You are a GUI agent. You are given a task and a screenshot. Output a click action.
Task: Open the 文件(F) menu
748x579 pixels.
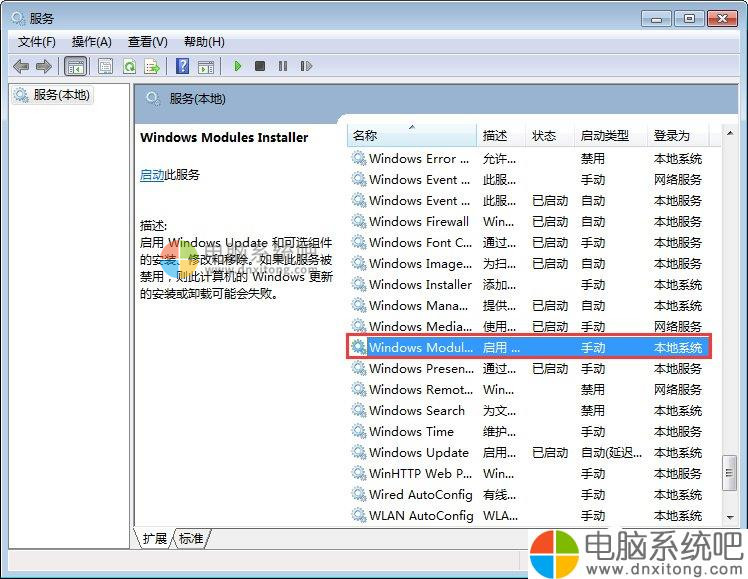tap(37, 41)
